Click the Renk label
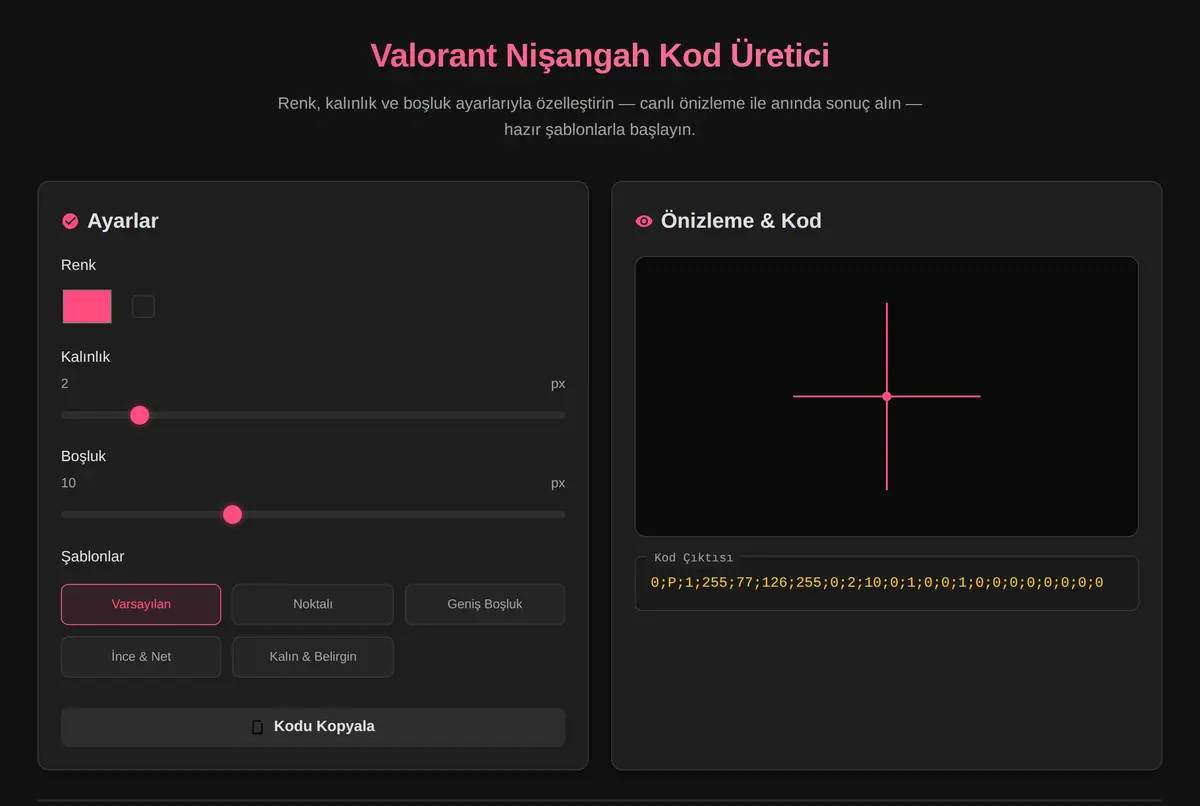 point(79,265)
